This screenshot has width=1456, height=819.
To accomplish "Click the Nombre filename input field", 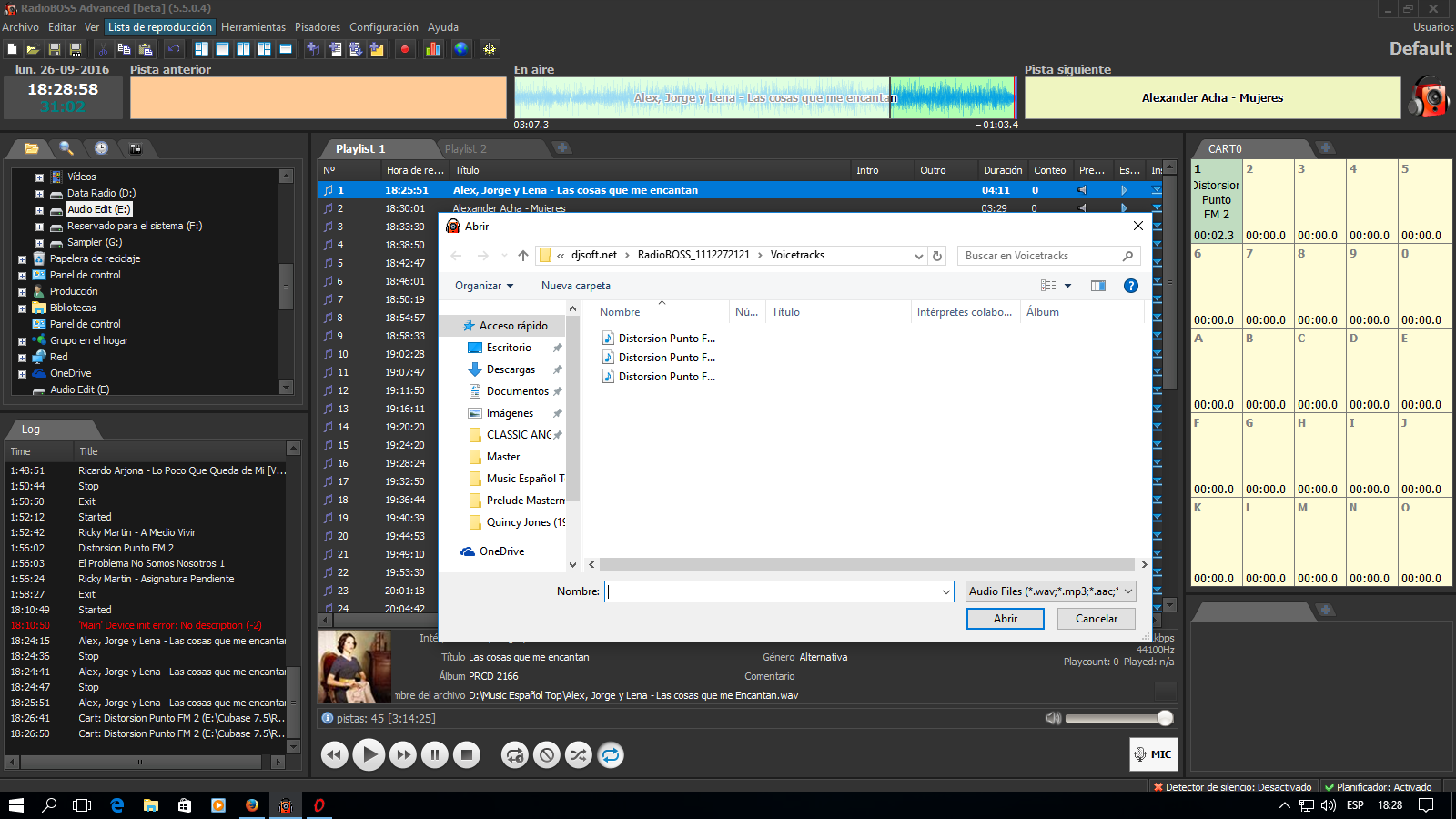I will pyautogui.click(x=780, y=591).
